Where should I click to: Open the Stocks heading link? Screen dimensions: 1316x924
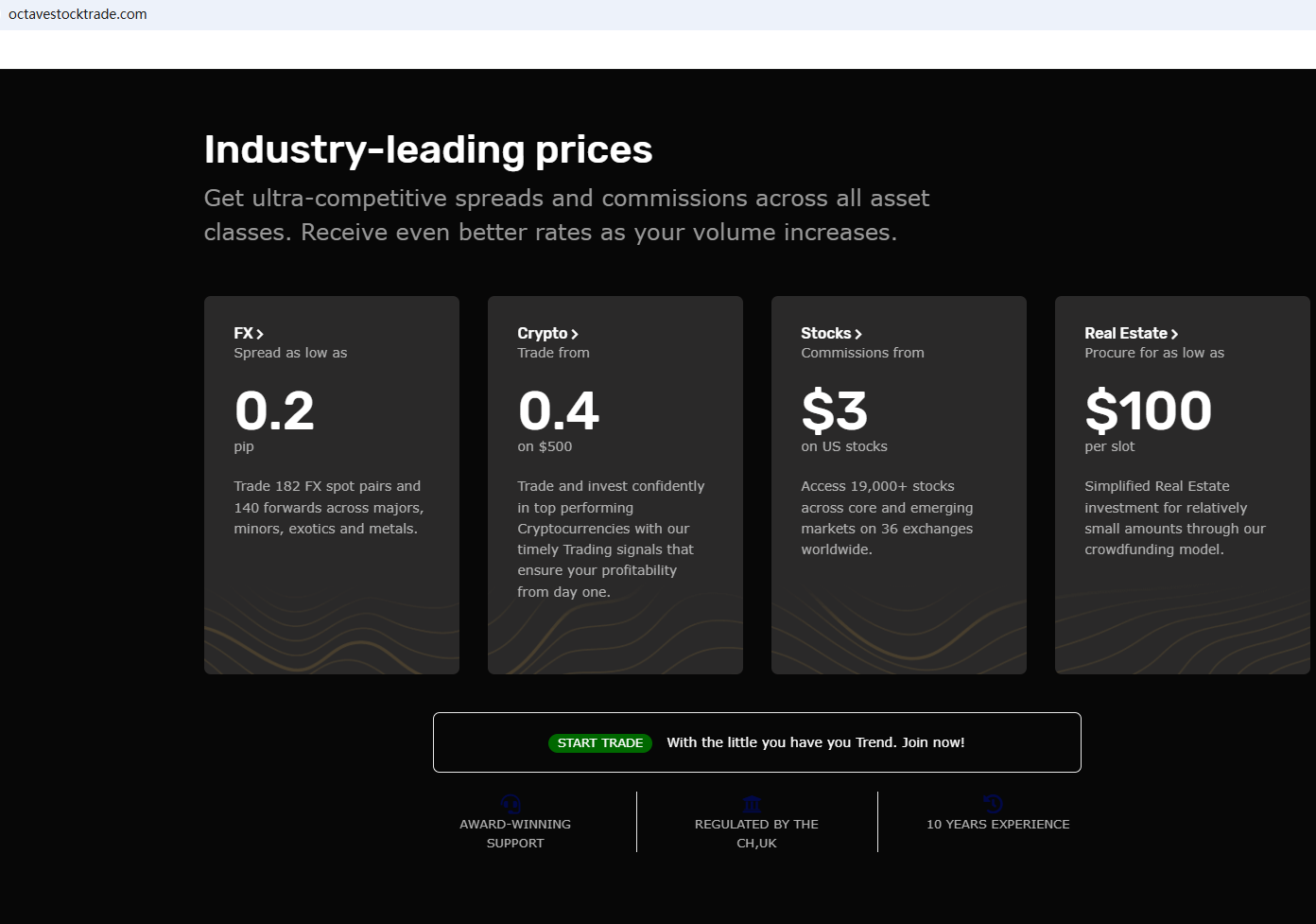825,333
